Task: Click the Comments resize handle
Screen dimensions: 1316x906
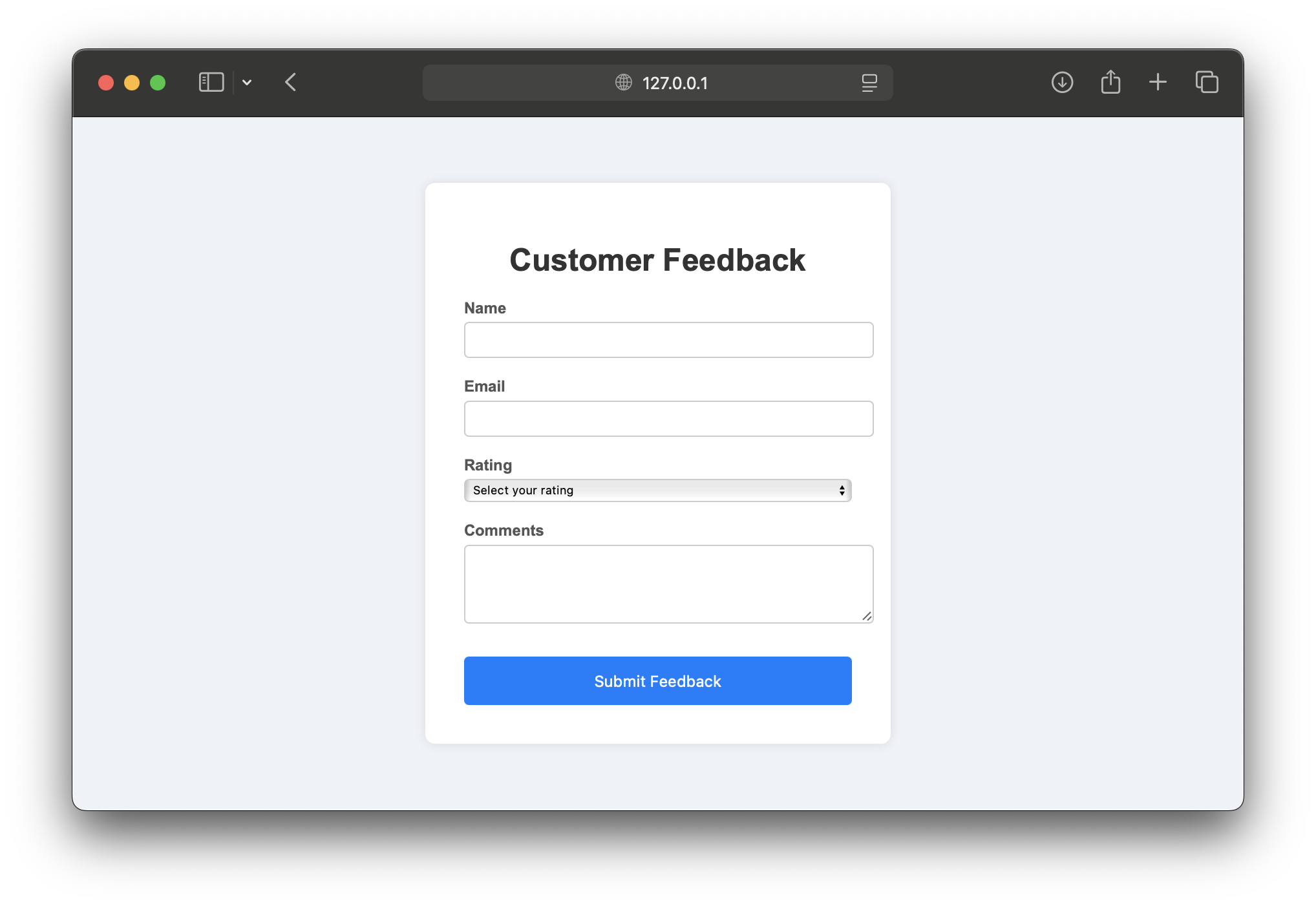Action: click(867, 617)
